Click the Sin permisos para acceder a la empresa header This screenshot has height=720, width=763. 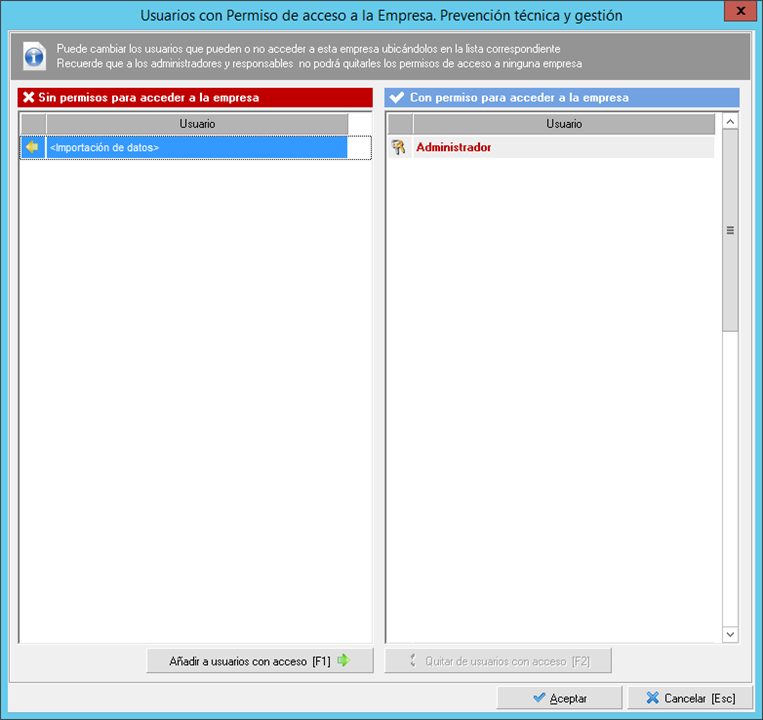[x=195, y=97]
